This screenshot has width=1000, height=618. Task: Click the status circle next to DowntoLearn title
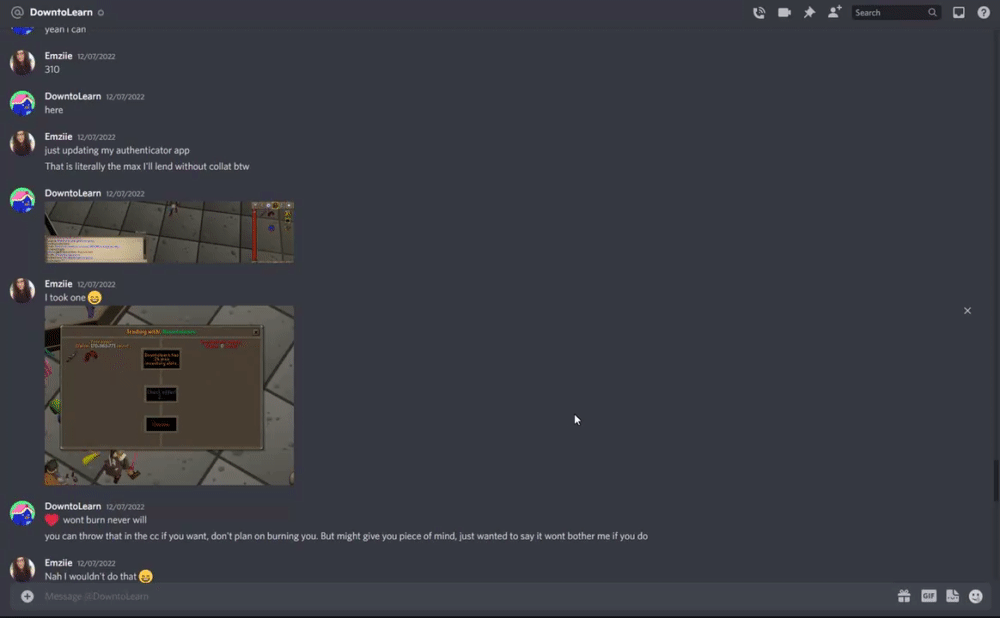point(101,13)
